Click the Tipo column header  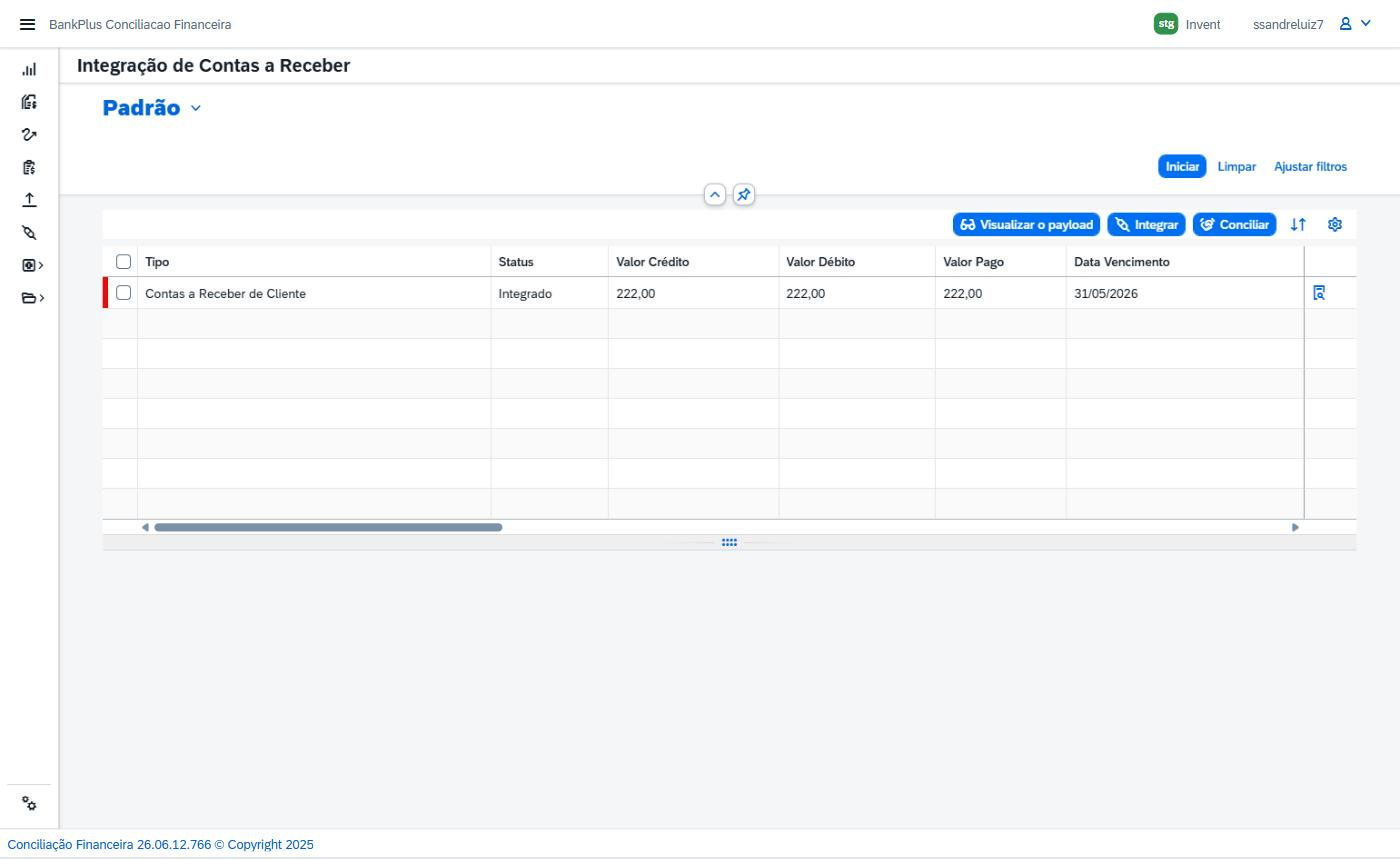point(314,262)
